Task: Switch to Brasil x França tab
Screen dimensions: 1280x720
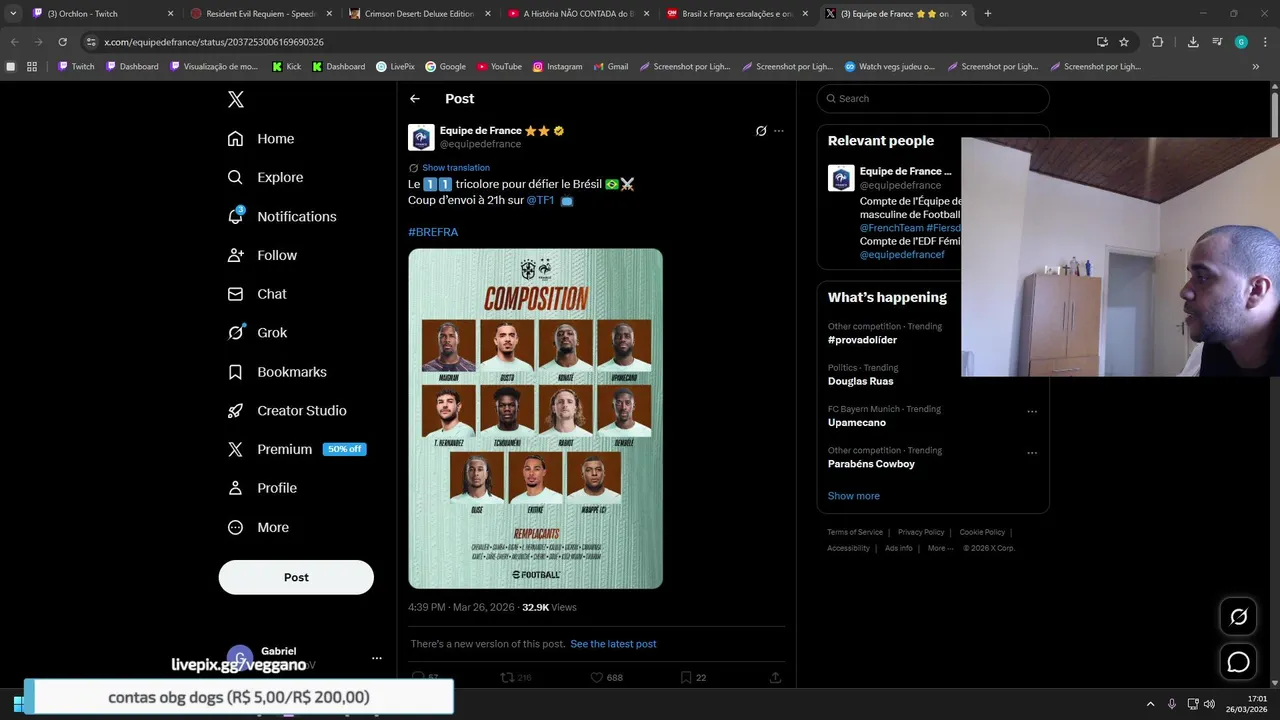Action: [738, 14]
